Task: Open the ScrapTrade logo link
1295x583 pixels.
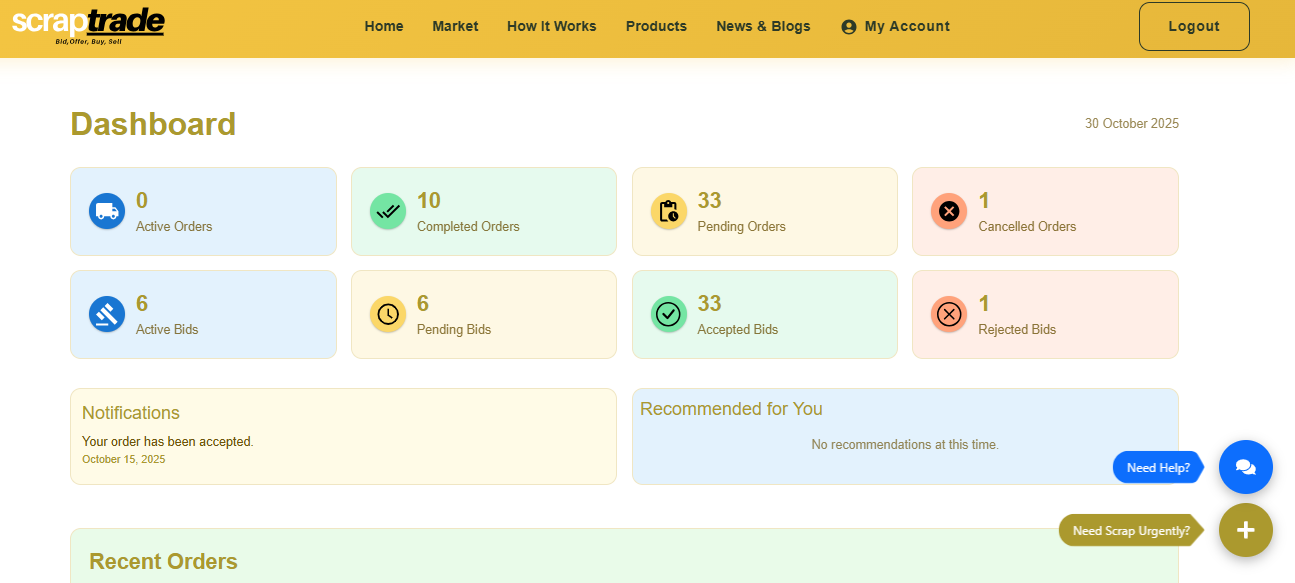Action: pos(88,25)
